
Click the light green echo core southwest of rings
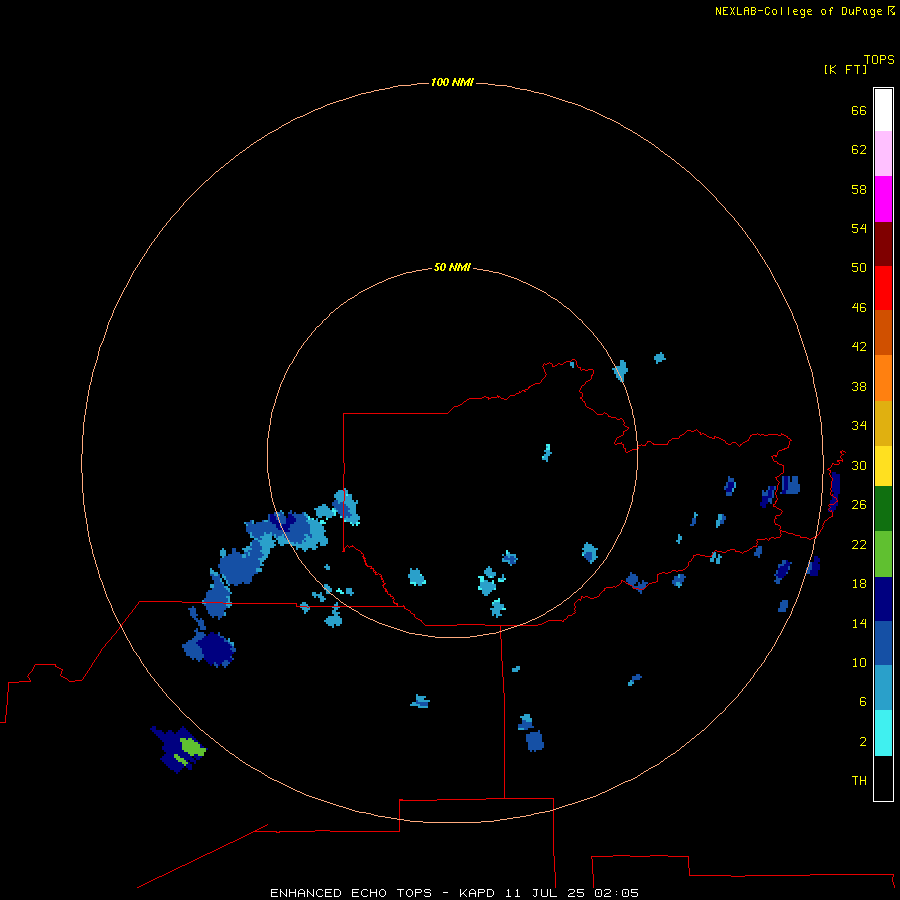point(192,747)
